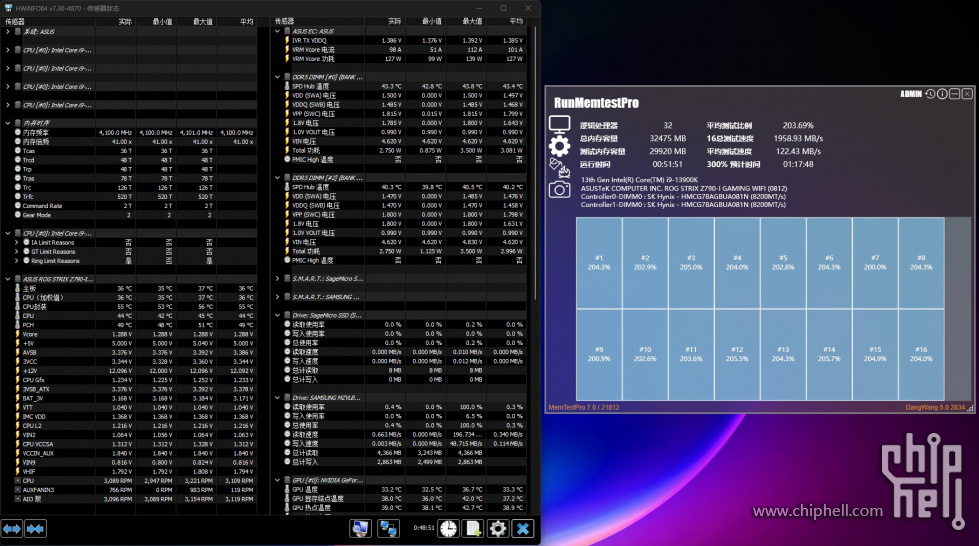Select memory test tile #9 at 200.9%
Screen dimensions: 979x546
[599, 354]
